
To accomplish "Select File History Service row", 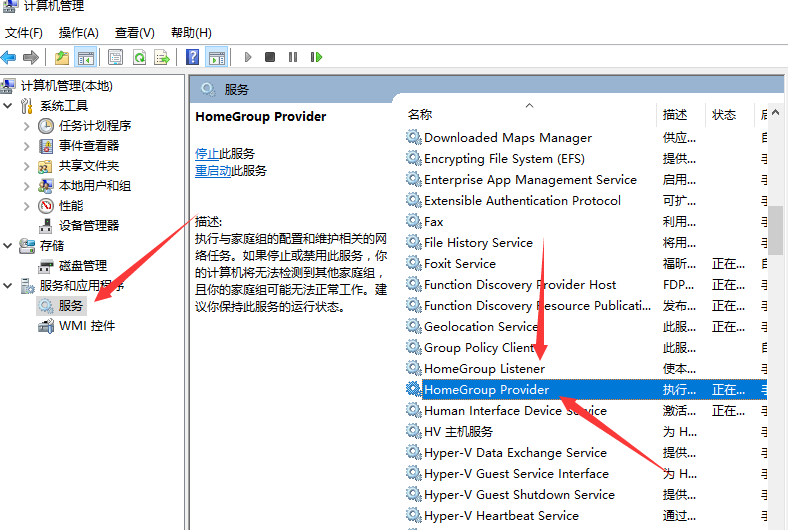I will coord(585,243).
